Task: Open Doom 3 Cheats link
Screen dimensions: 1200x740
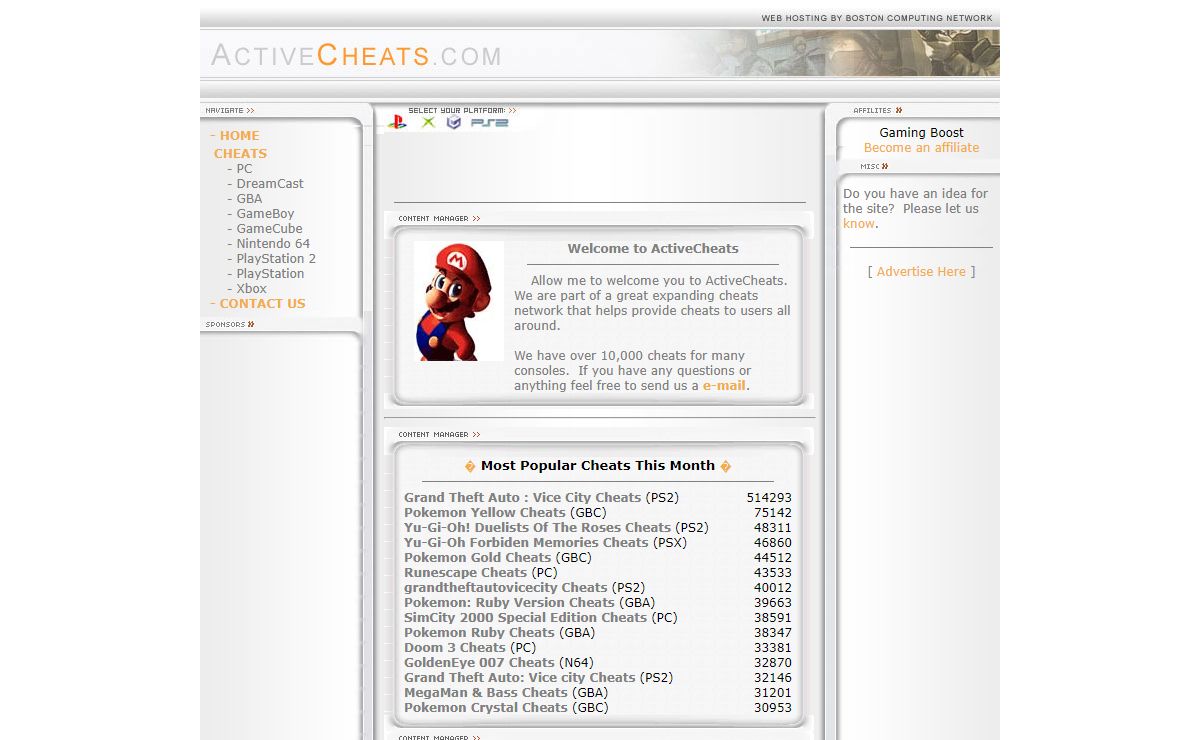Action: pos(455,647)
